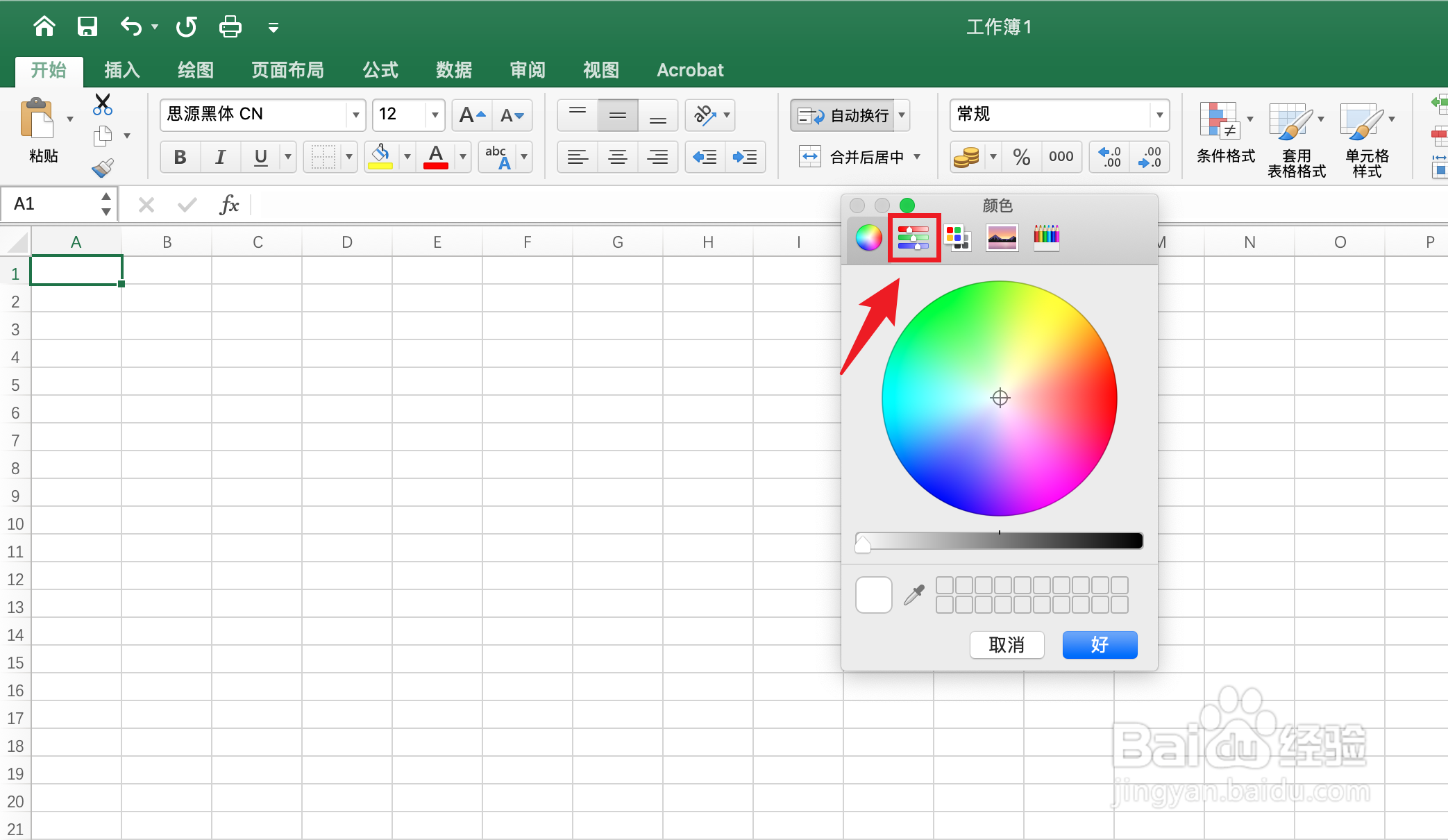Open the 插入 ribbon tab
The height and width of the screenshot is (840, 1448).
click(122, 70)
